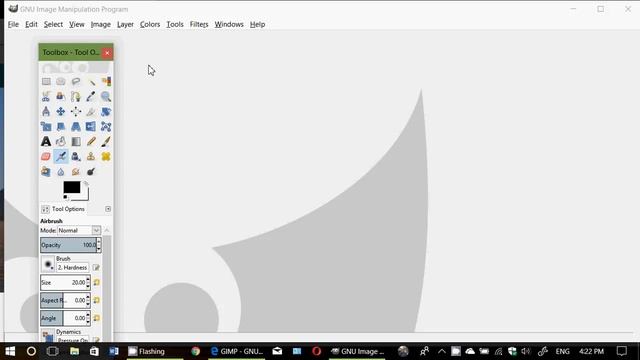Select the Crop tool
The width and height of the screenshot is (640, 360).
(91, 111)
